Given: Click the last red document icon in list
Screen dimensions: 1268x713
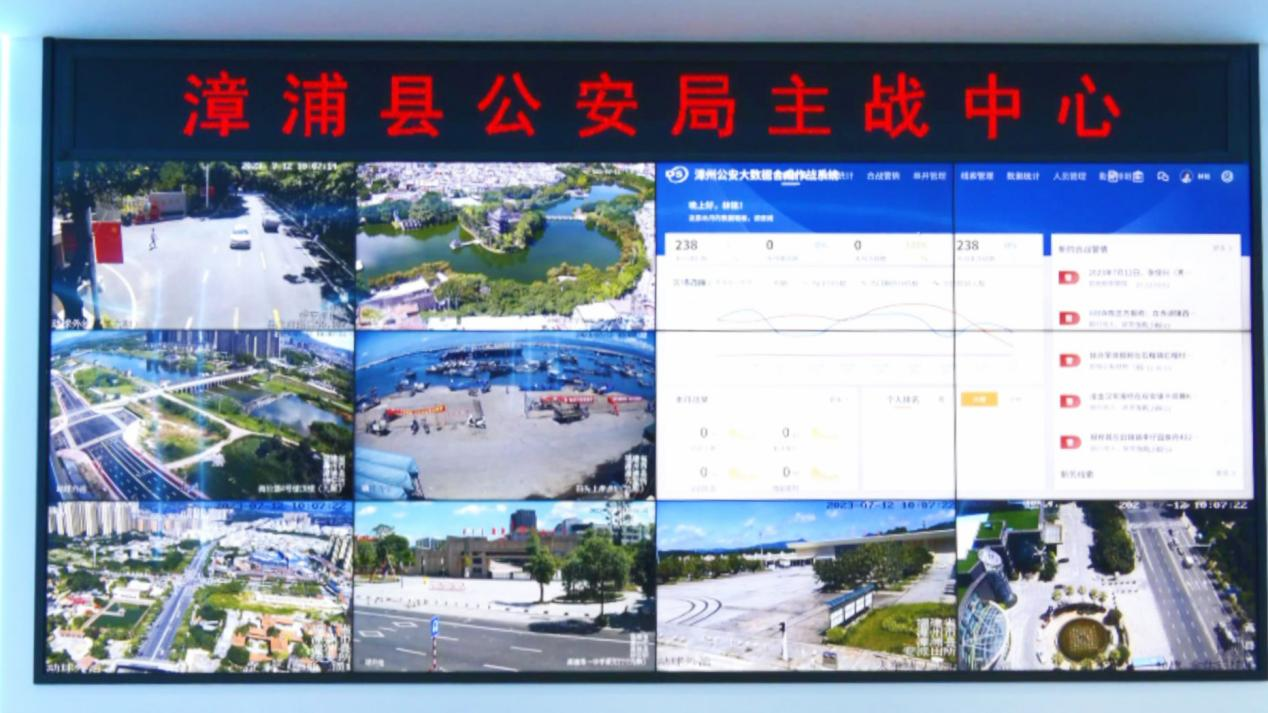Looking at the screenshot, I should point(1069,442).
